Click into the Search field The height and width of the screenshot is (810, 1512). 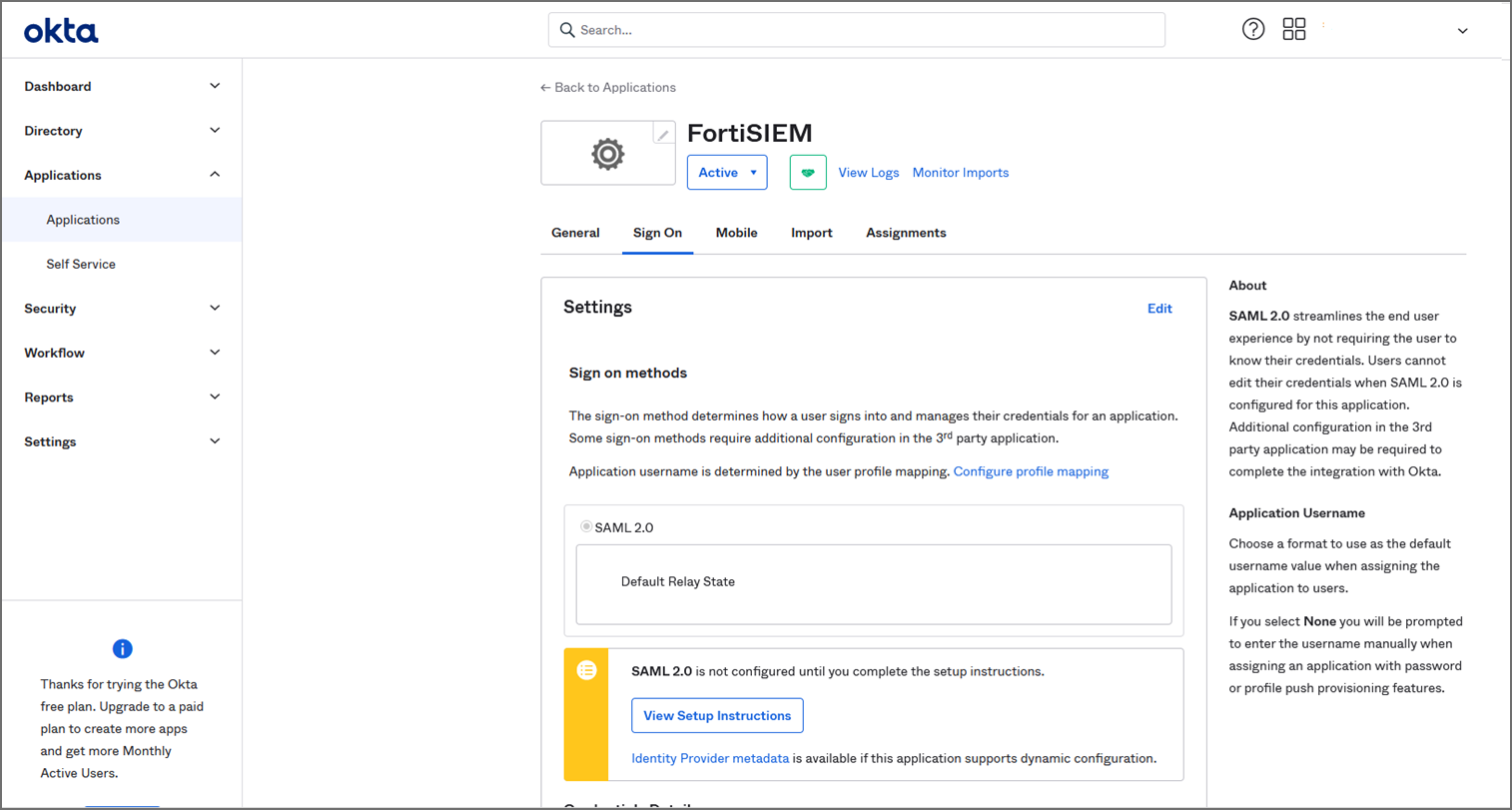coord(859,30)
